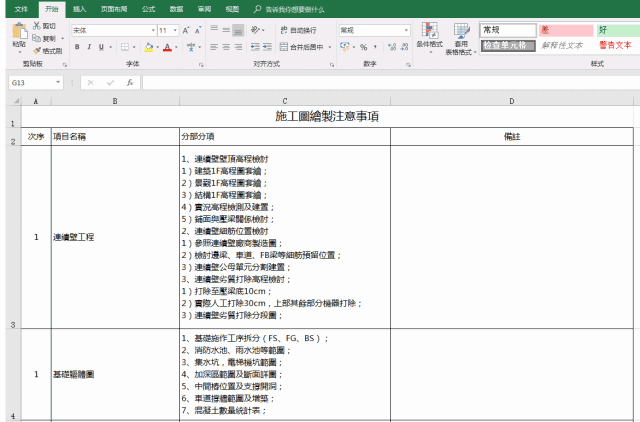Expand font color dropdown arrow
The image size is (640, 422).
point(176,47)
